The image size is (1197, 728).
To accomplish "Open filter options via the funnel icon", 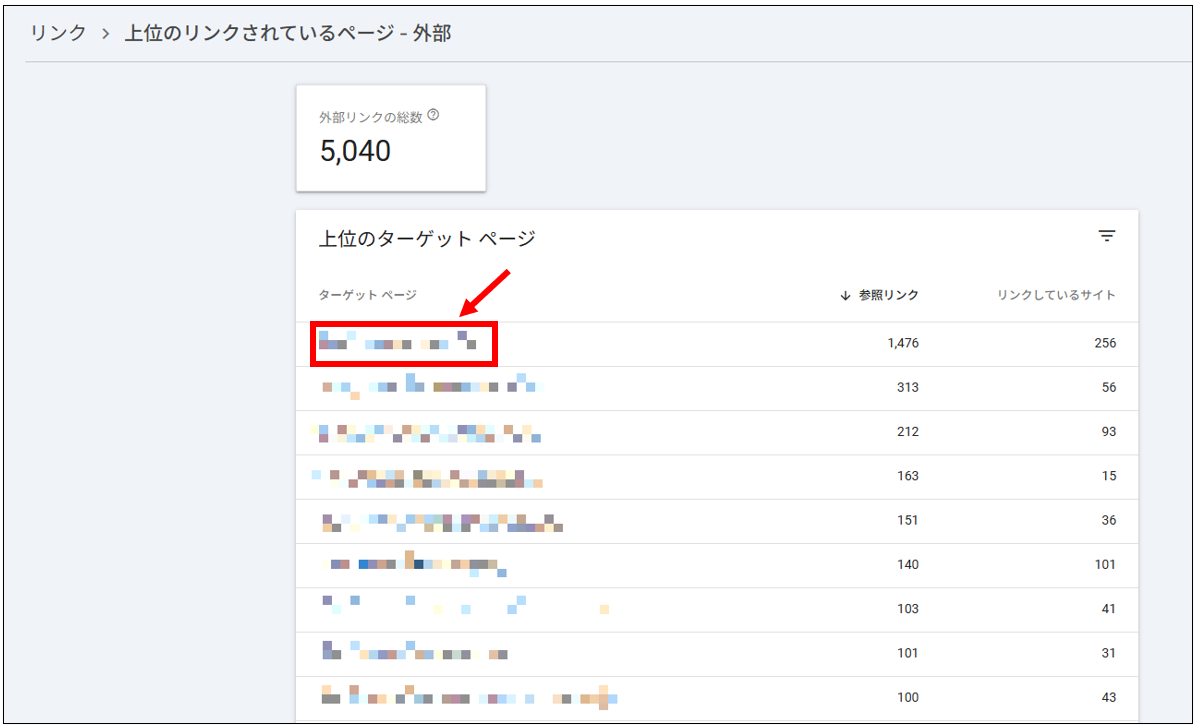I will coord(1106,235).
